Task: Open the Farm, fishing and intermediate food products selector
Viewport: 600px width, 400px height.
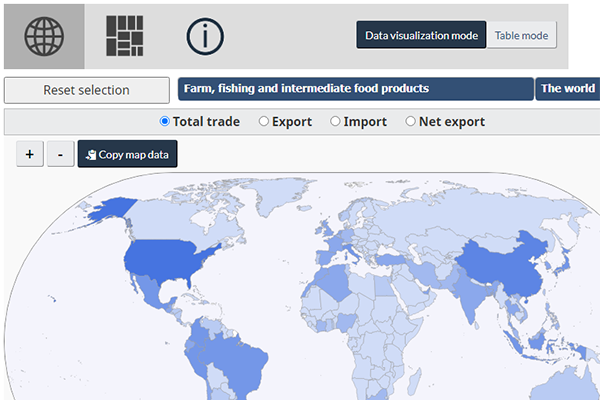Action: click(x=355, y=89)
